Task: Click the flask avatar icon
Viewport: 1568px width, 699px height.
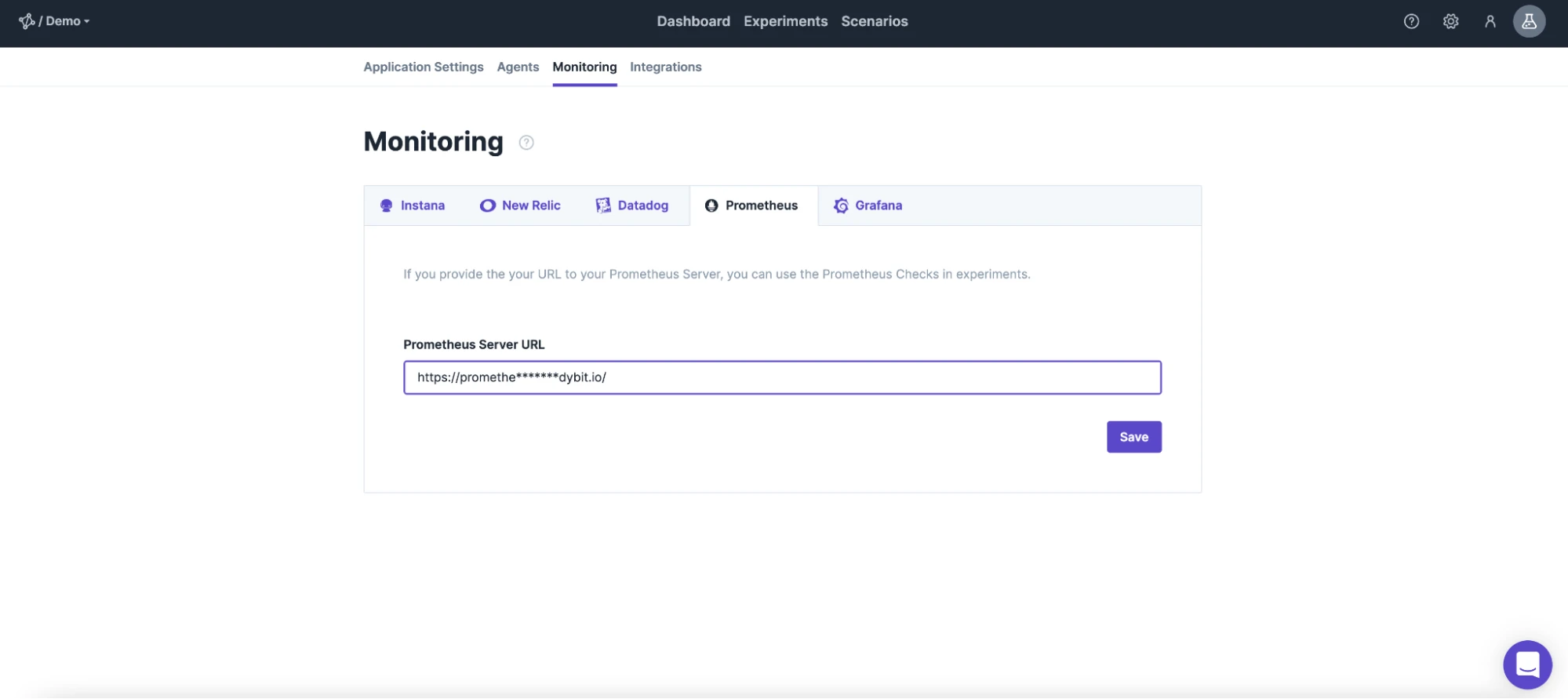Action: (1529, 21)
